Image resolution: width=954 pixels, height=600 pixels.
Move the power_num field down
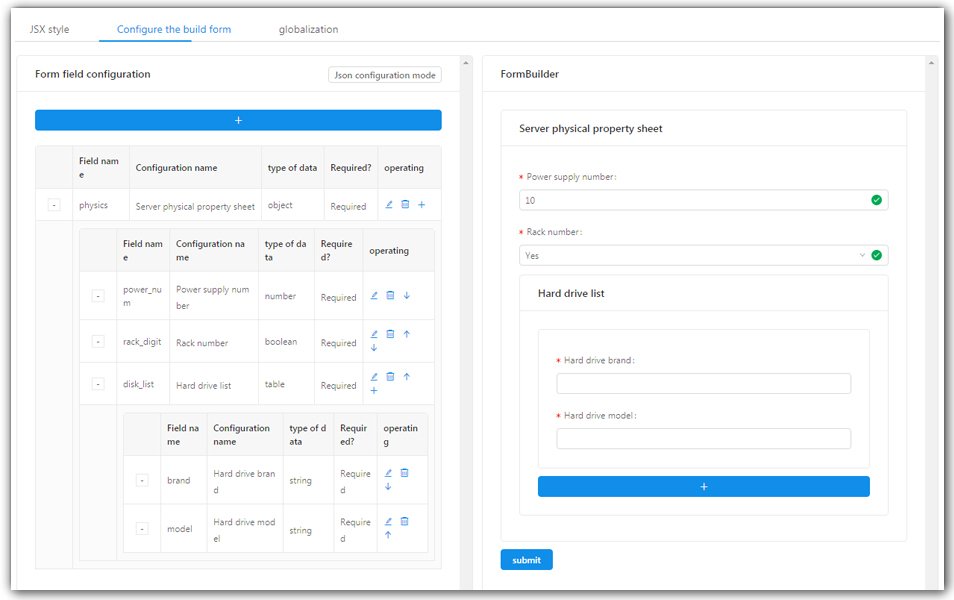[406, 295]
